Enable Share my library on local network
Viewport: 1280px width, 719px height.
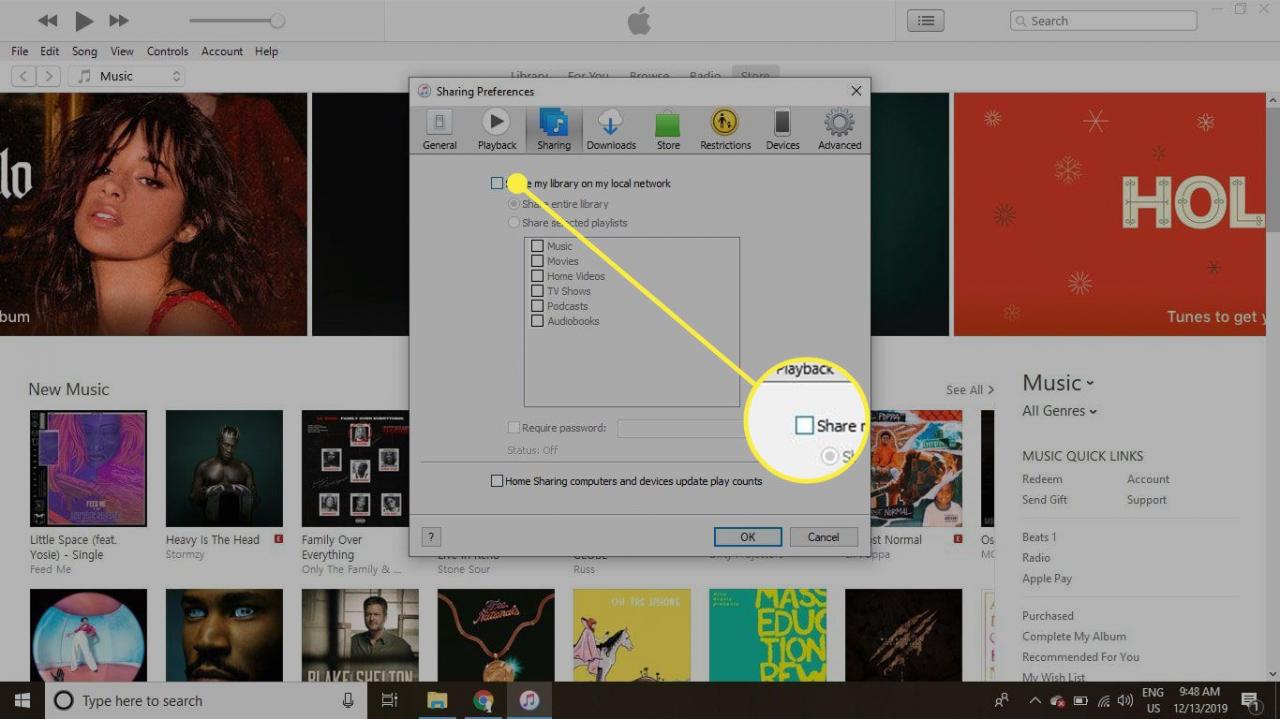497,183
